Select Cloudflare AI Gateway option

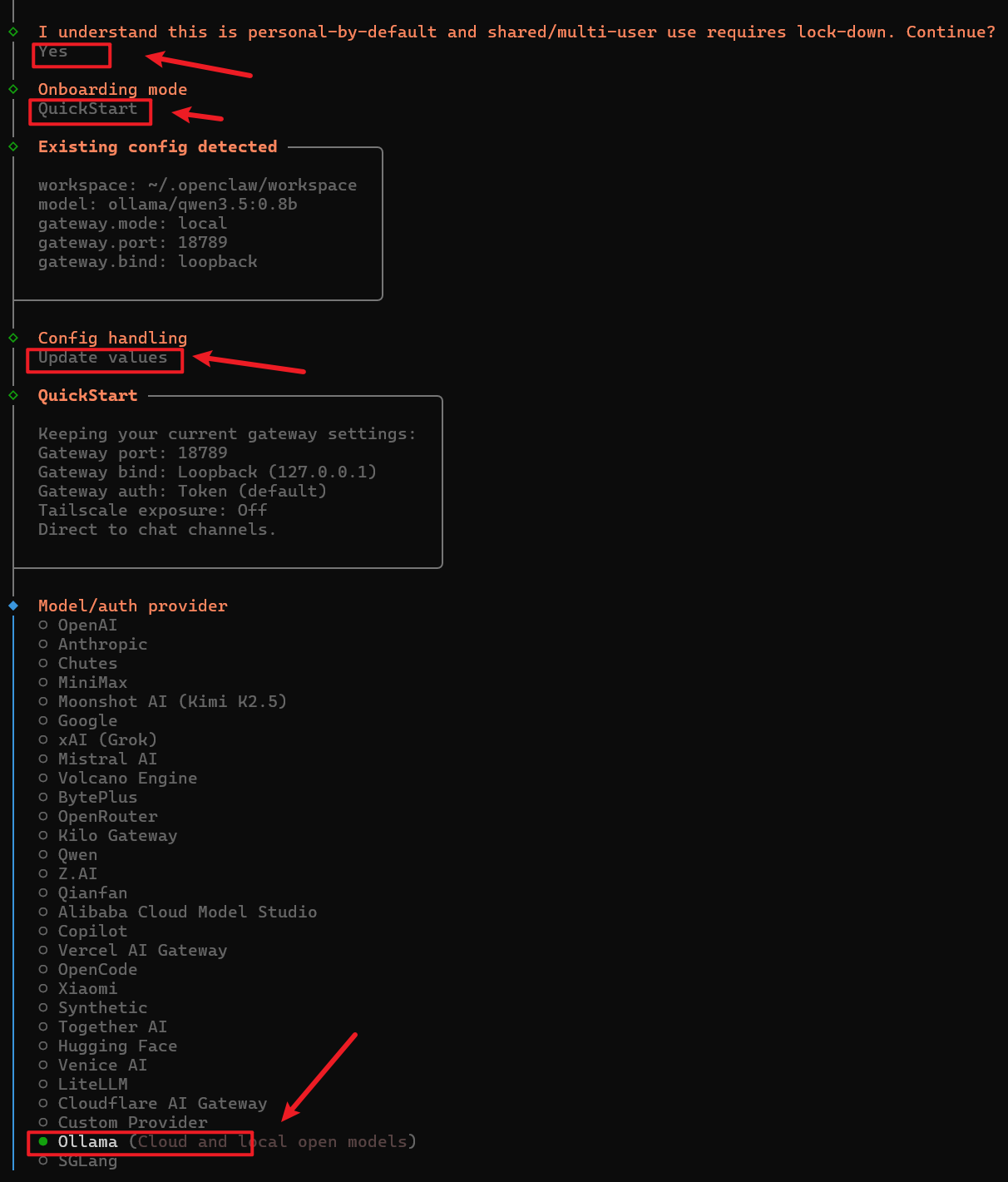click(153, 1103)
